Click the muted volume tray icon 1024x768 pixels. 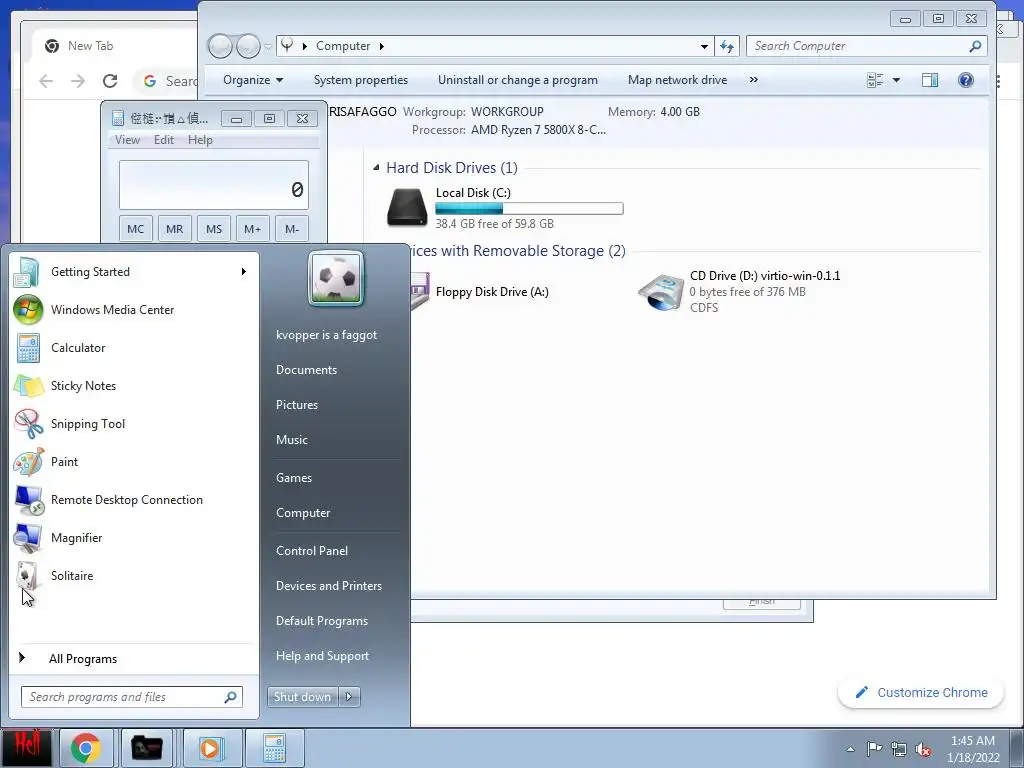[923, 750]
